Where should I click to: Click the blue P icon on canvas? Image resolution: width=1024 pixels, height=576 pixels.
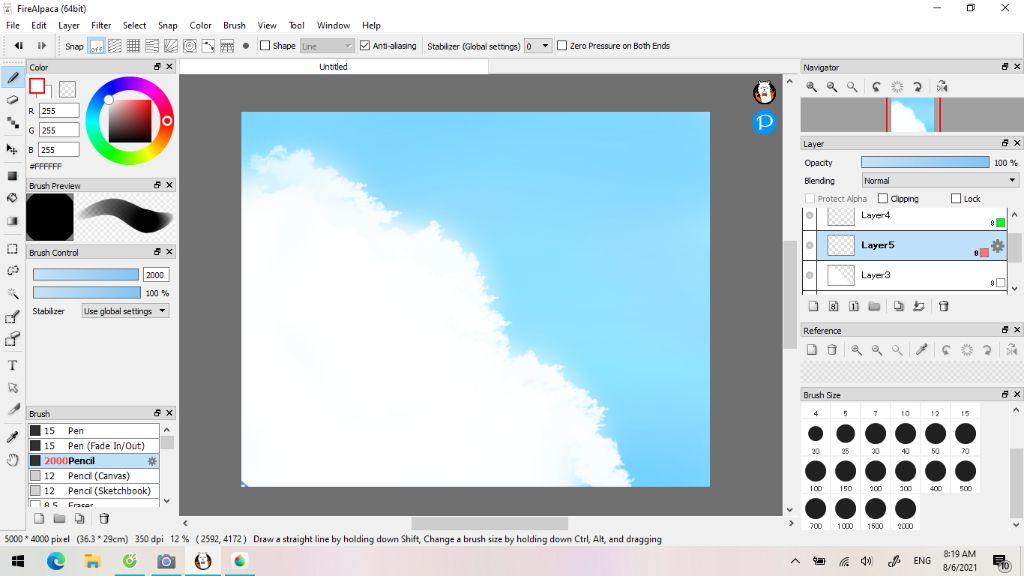[x=764, y=122]
